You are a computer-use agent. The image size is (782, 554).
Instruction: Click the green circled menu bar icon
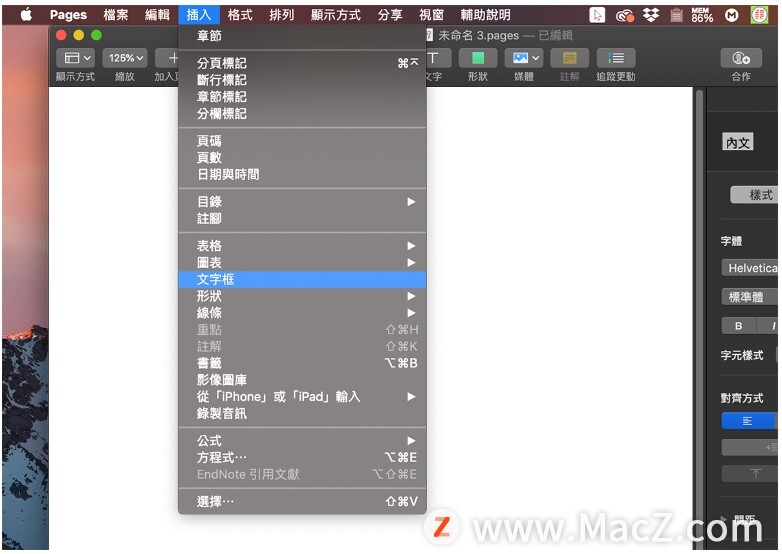tap(759, 15)
